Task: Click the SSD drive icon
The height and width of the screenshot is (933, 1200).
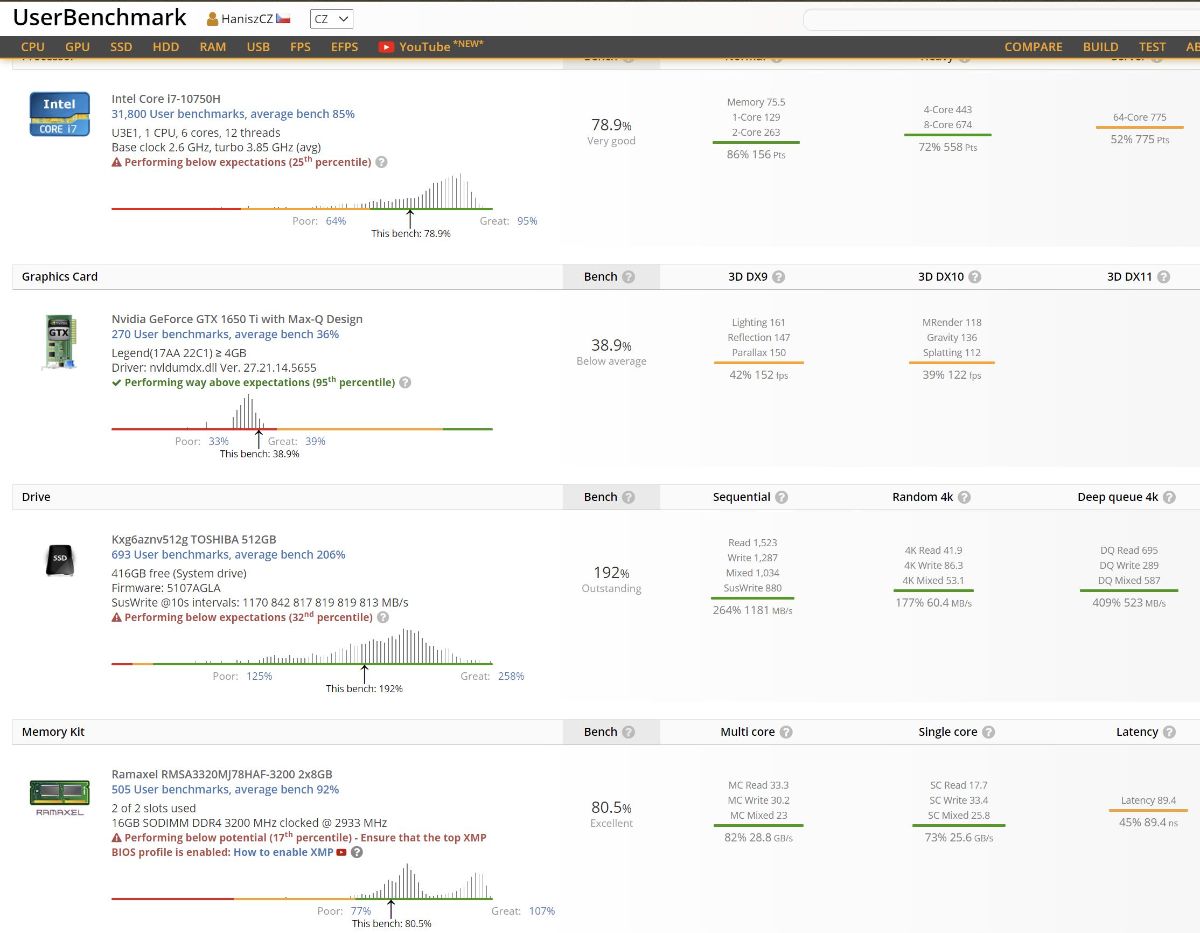Action: [59, 563]
